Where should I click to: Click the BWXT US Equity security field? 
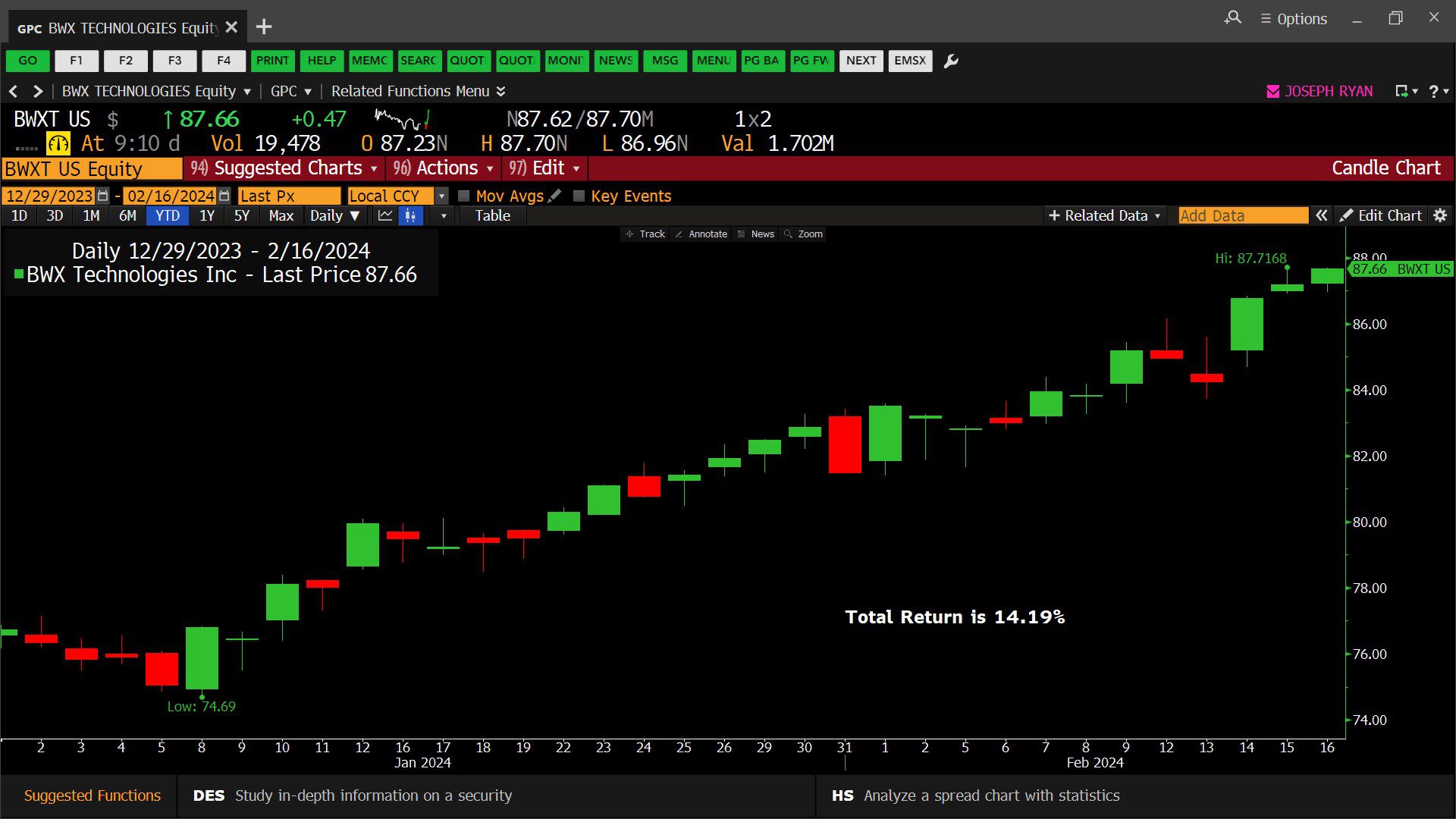[92, 168]
